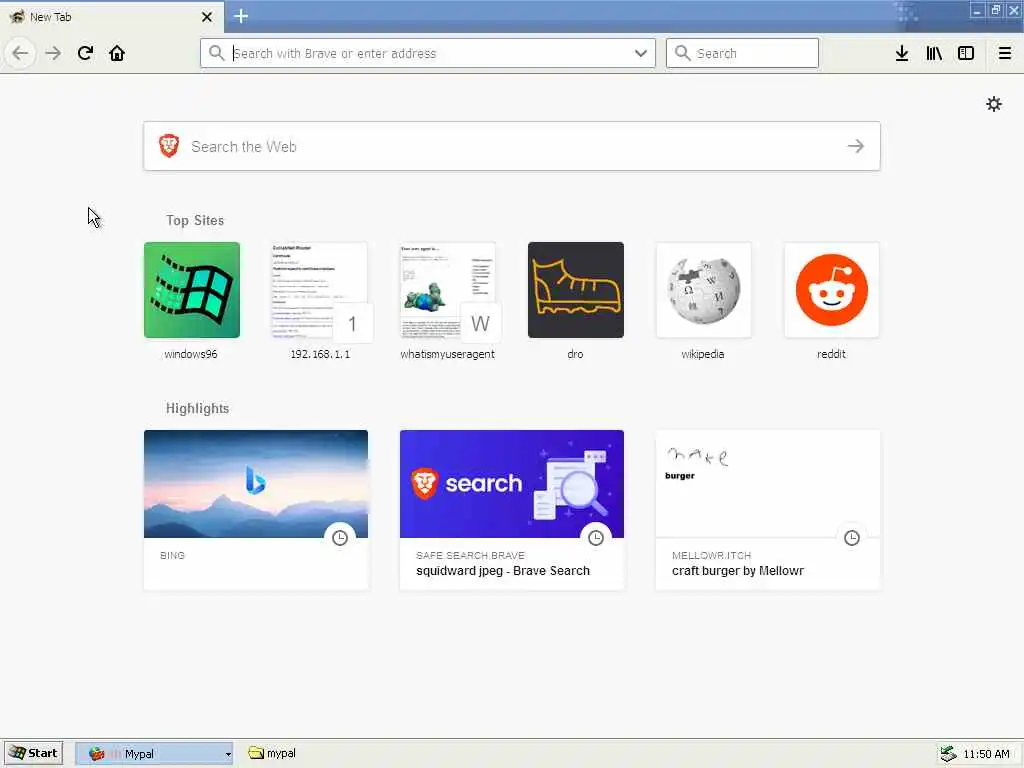Switch to Mypal taskbar button
Screen dimensions: 1024x768
pyautogui.click(x=153, y=753)
